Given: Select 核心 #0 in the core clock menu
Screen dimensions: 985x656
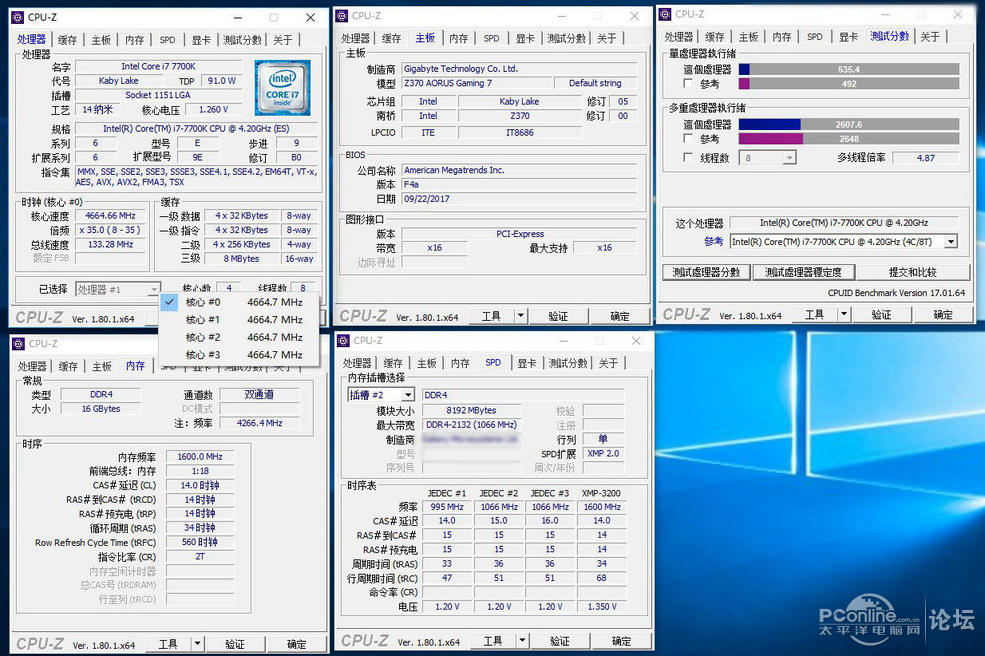Looking at the screenshot, I should (x=239, y=302).
